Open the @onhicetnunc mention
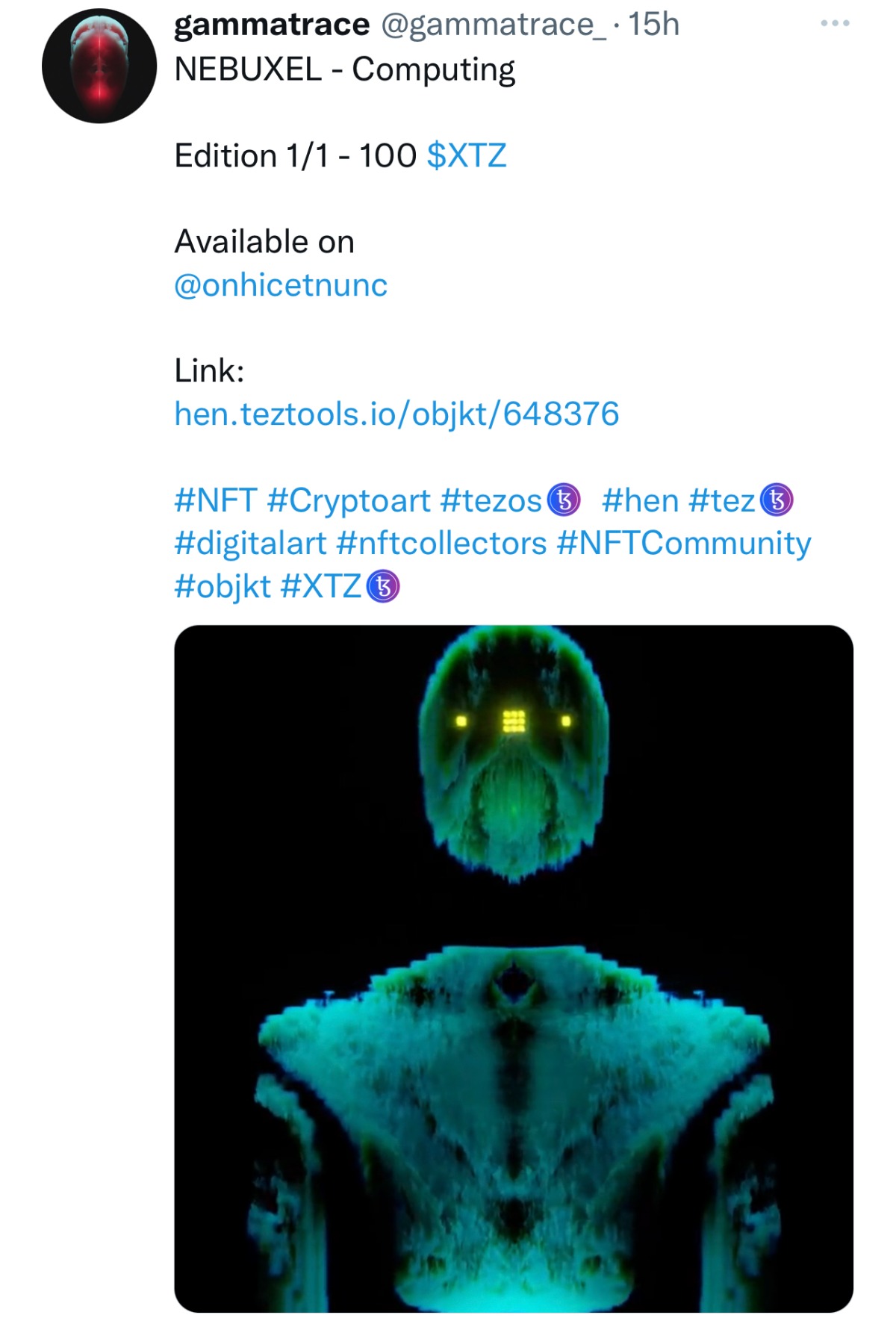Image resolution: width=896 pixels, height=1318 pixels. 281,285
